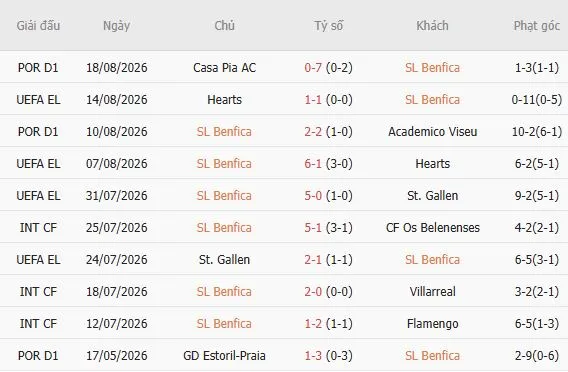Open the Villarreal team link
Viewport: 568px width, 372px height.
433,292
